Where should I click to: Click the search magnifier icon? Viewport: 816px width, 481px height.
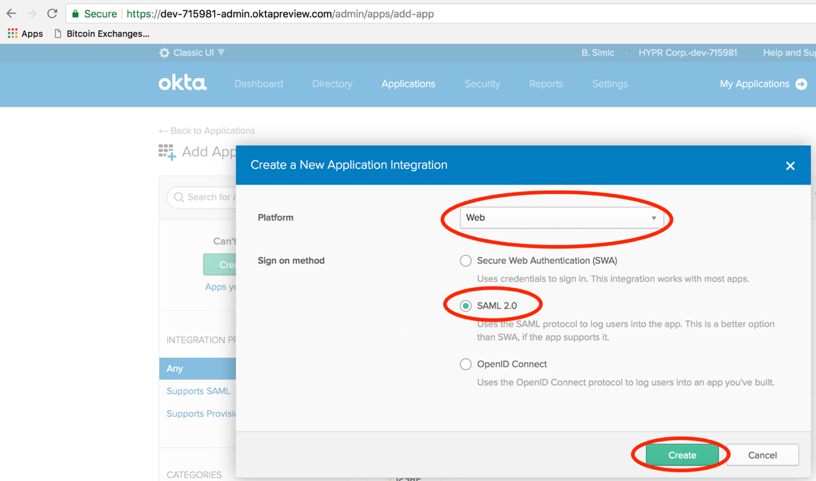pyautogui.click(x=178, y=197)
